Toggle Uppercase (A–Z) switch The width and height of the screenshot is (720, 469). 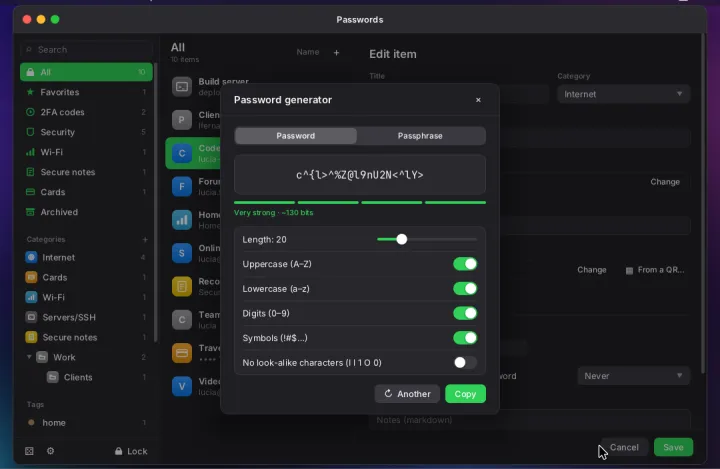point(465,264)
